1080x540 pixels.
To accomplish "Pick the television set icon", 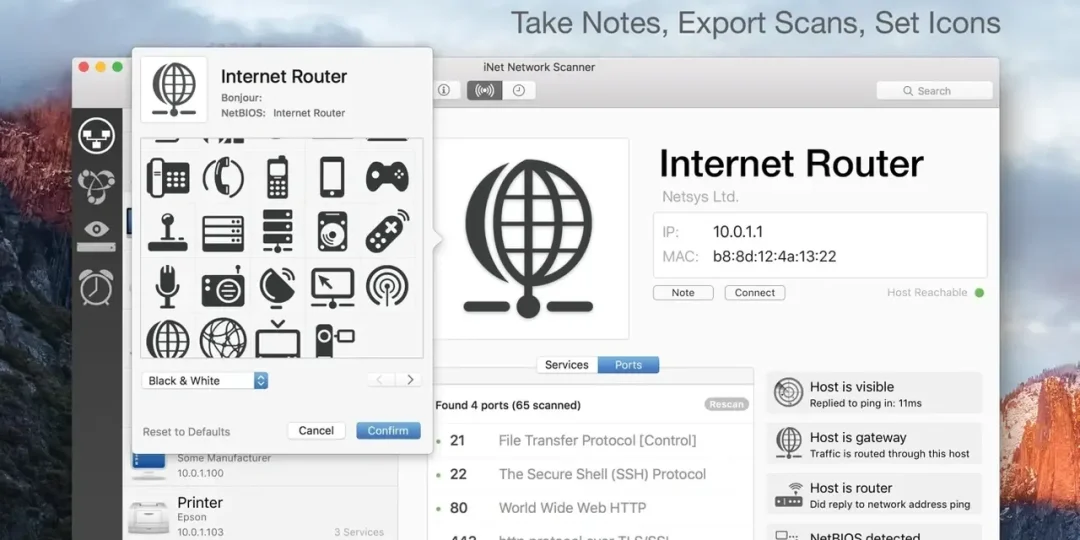I will tap(278, 338).
